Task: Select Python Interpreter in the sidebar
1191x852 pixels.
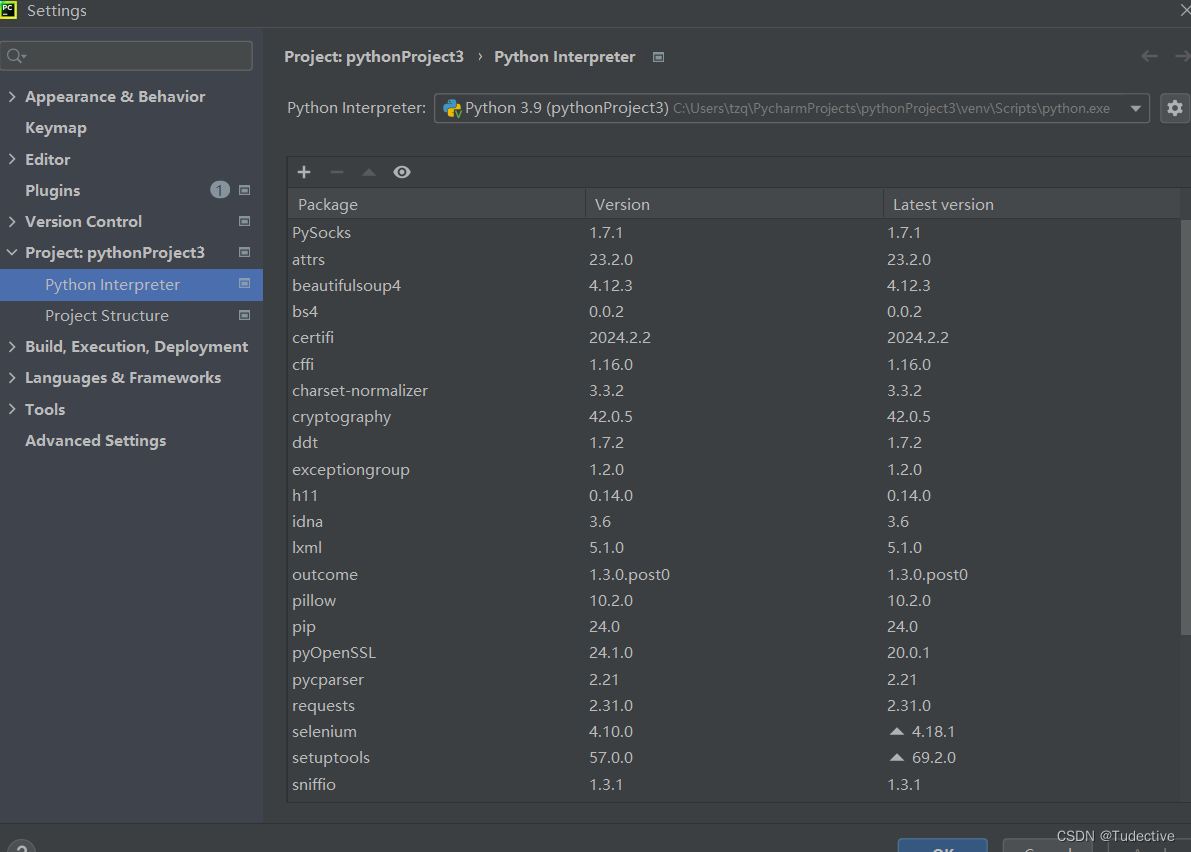Action: 131,284
